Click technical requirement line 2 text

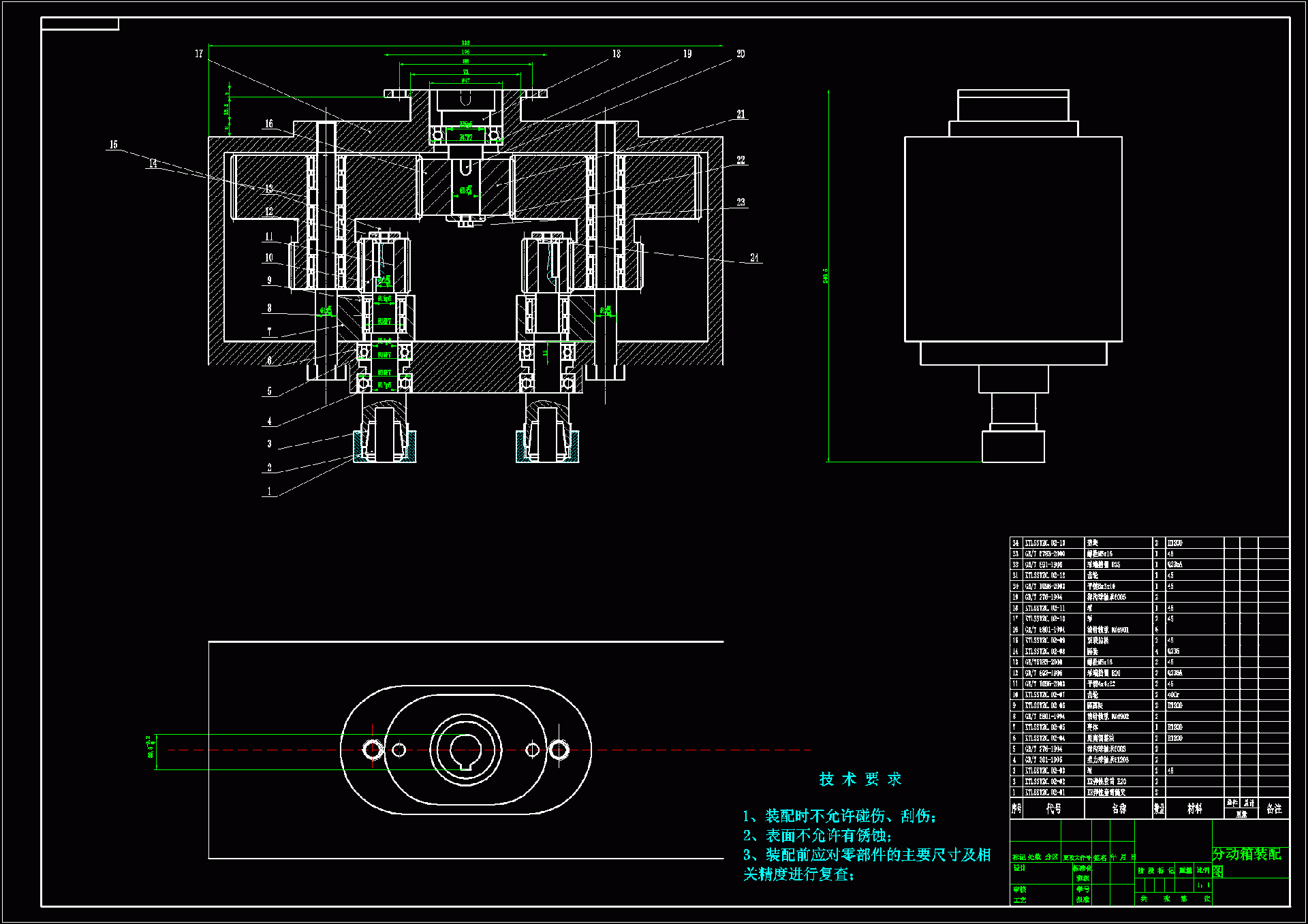click(x=817, y=835)
